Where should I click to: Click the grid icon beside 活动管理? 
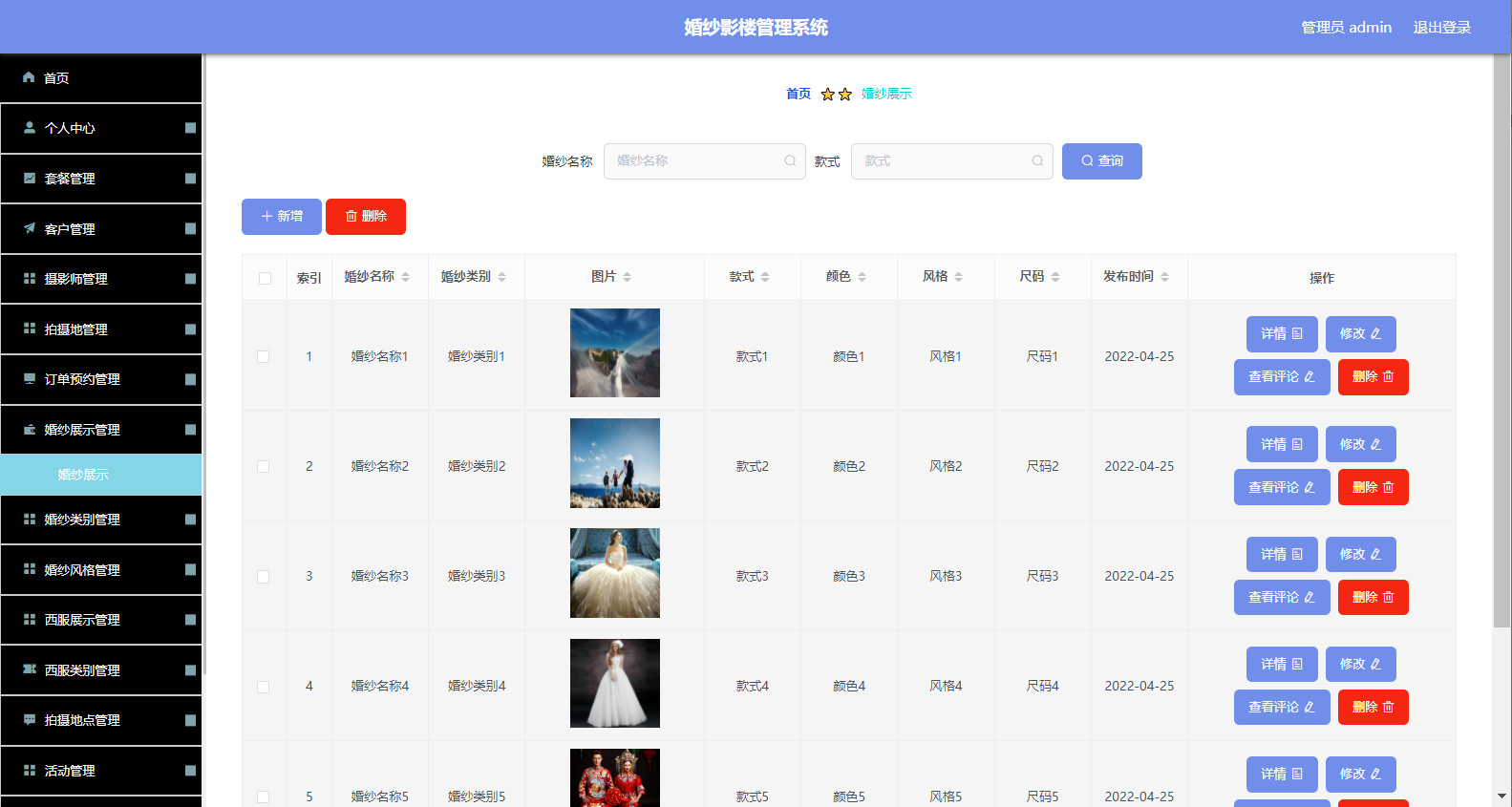[30, 770]
